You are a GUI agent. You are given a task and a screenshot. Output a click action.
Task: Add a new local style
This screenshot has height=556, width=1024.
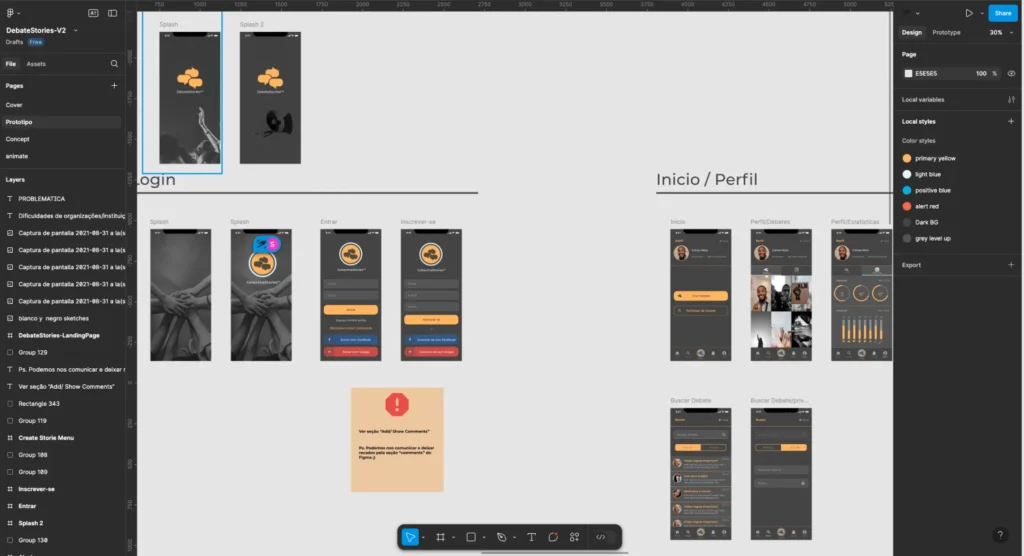(1011, 122)
